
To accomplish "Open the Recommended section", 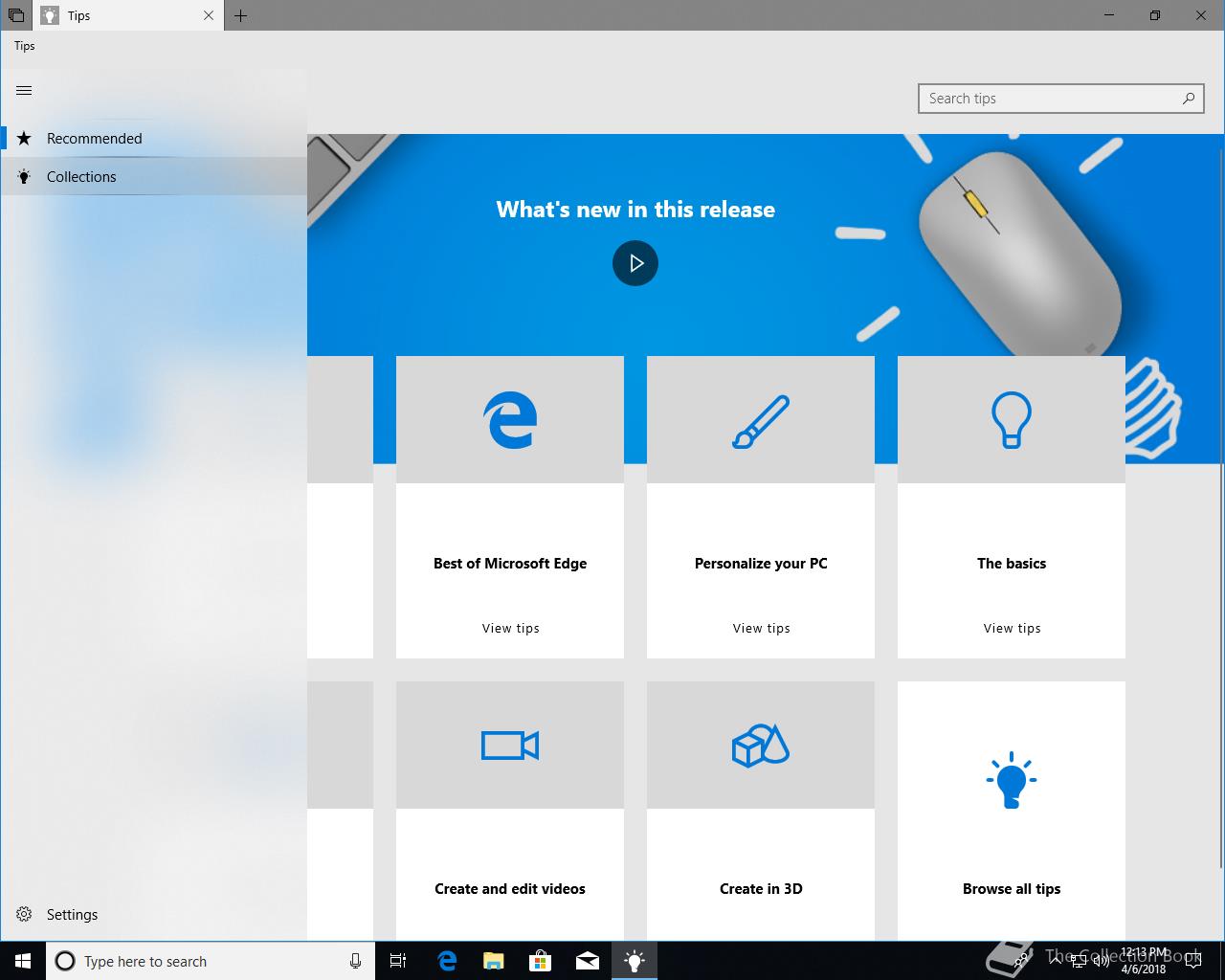I will (x=153, y=138).
